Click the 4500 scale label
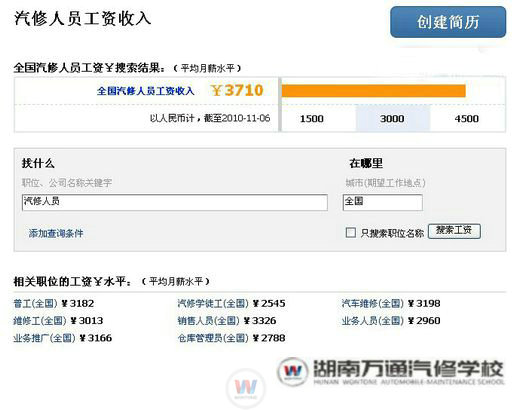The width and height of the screenshot is (520, 410). [x=467, y=119]
